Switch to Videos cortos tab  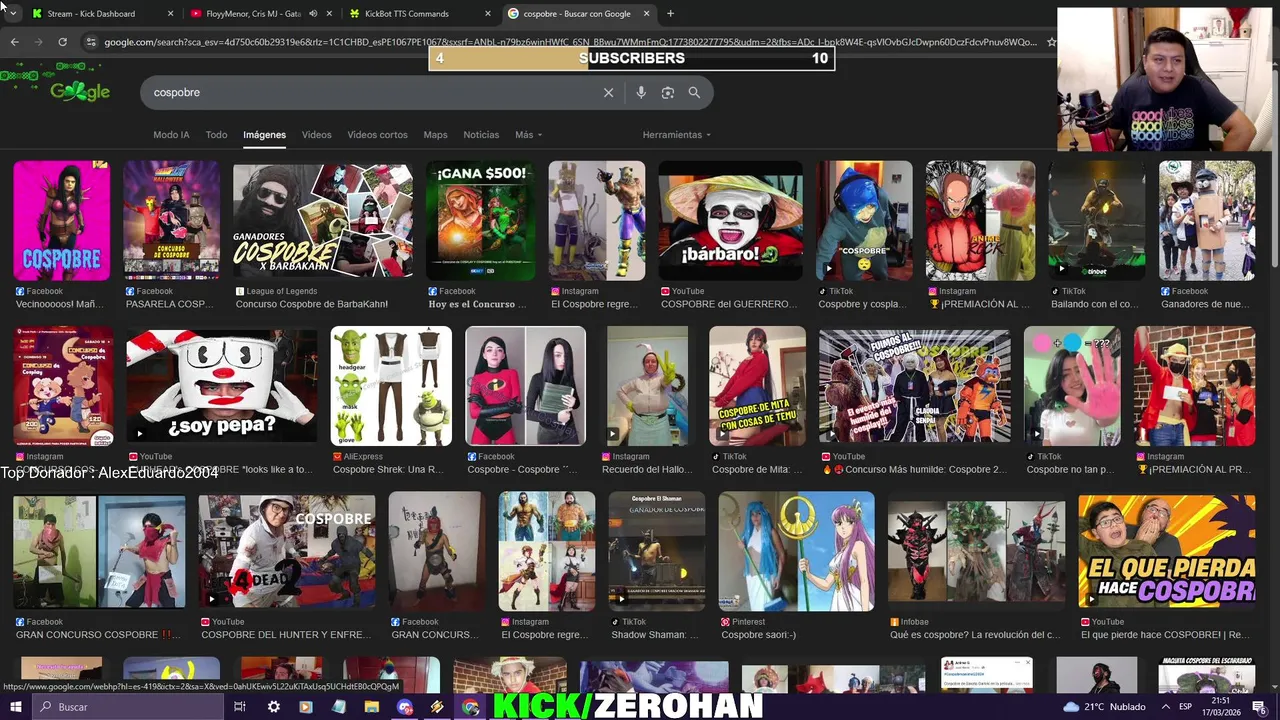(x=377, y=135)
